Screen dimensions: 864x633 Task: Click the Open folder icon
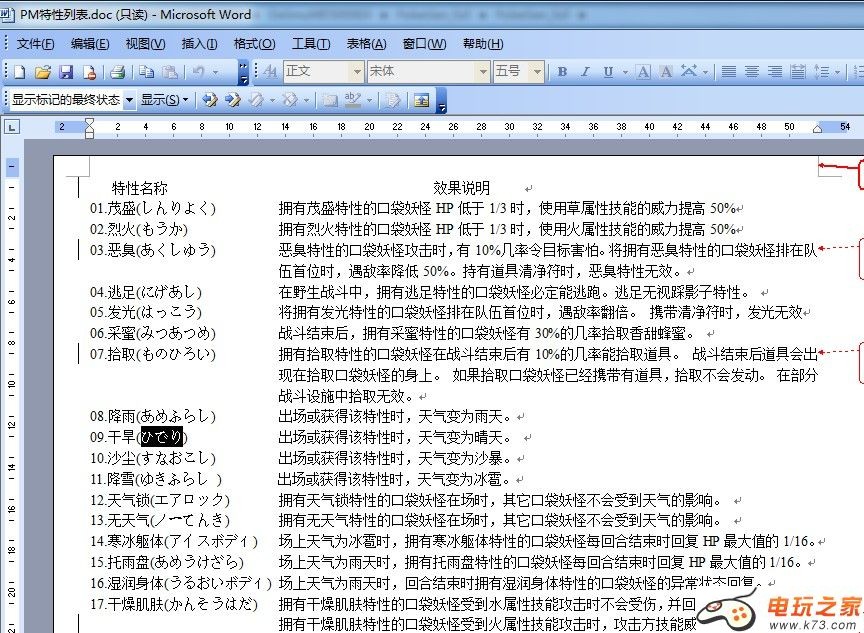tap(43, 72)
